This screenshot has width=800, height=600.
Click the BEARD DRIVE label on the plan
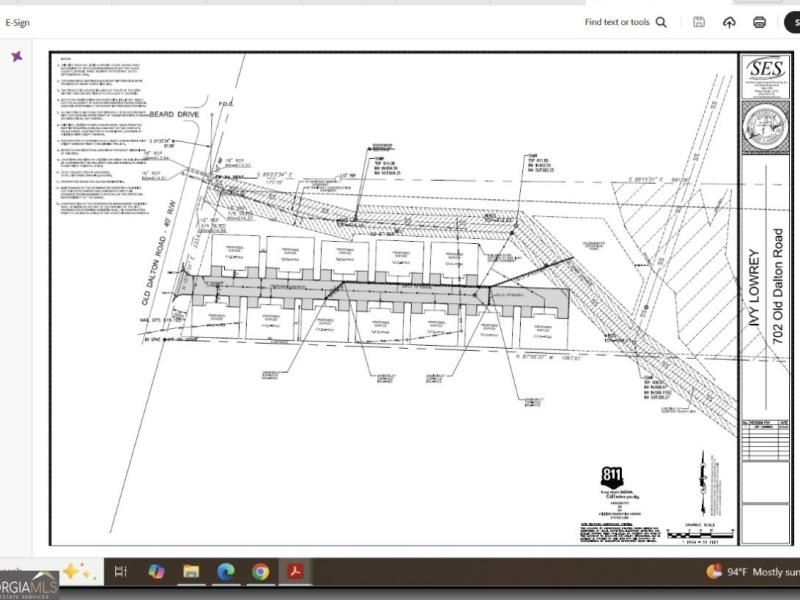pos(174,114)
